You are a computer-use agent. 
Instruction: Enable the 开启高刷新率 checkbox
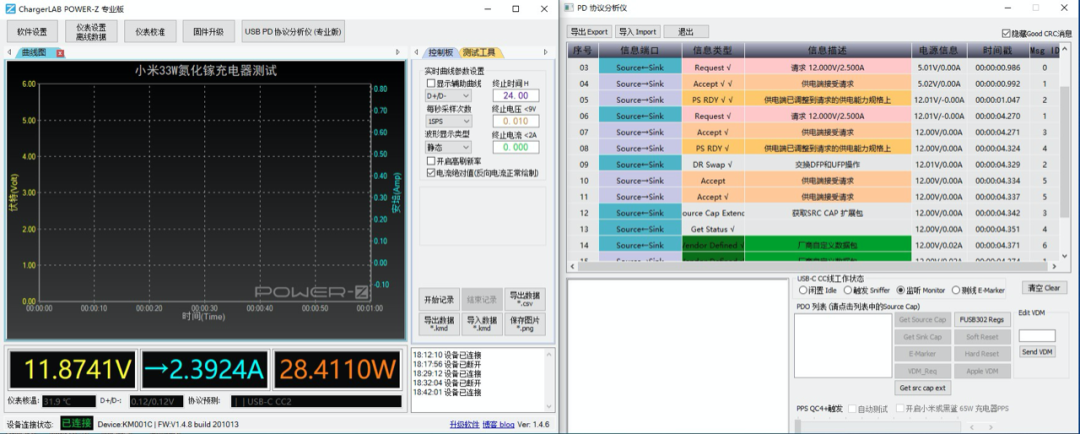coord(430,161)
